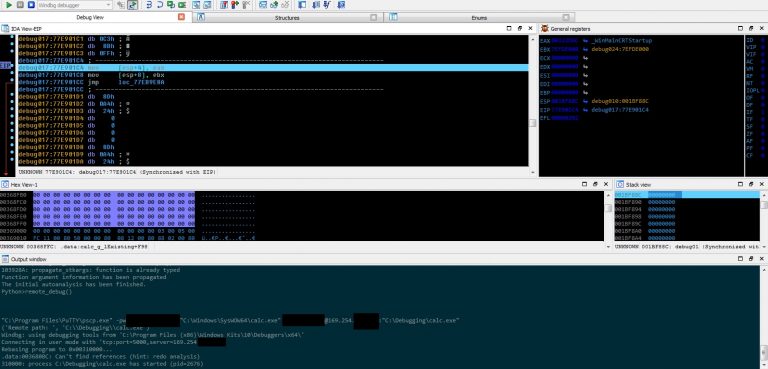The image size is (768, 369).
Task: Maximize the Output window panel
Action: pyautogui.click(x=740, y=258)
